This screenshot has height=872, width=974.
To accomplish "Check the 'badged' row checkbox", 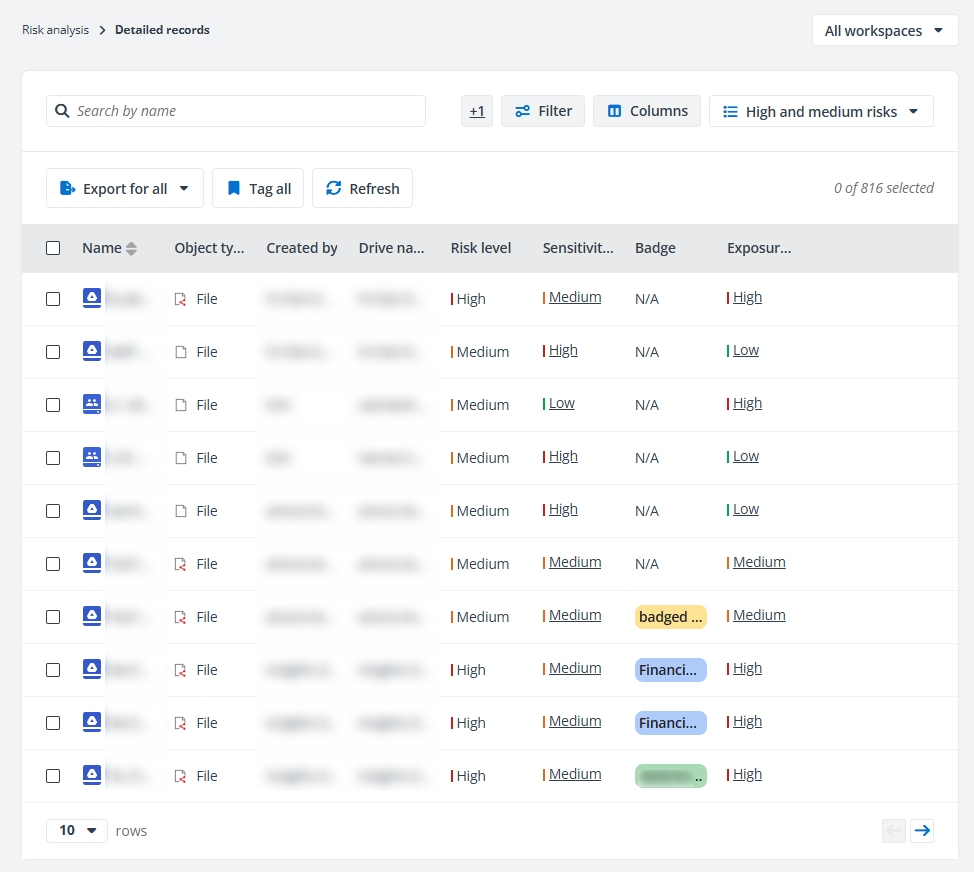I will pos(53,617).
